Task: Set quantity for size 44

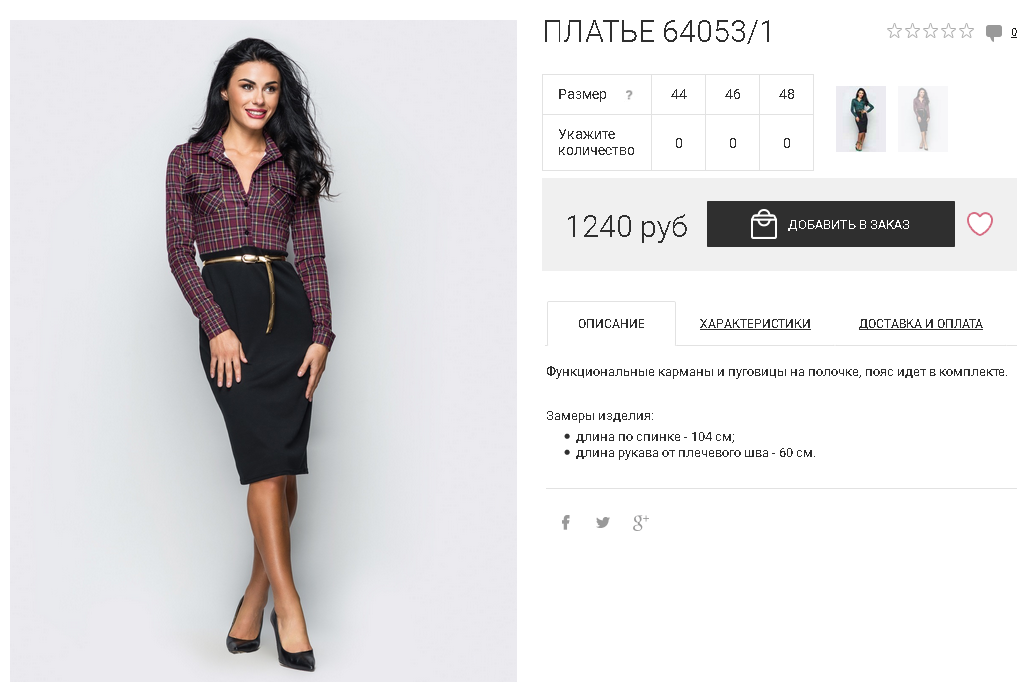Action: click(x=679, y=143)
